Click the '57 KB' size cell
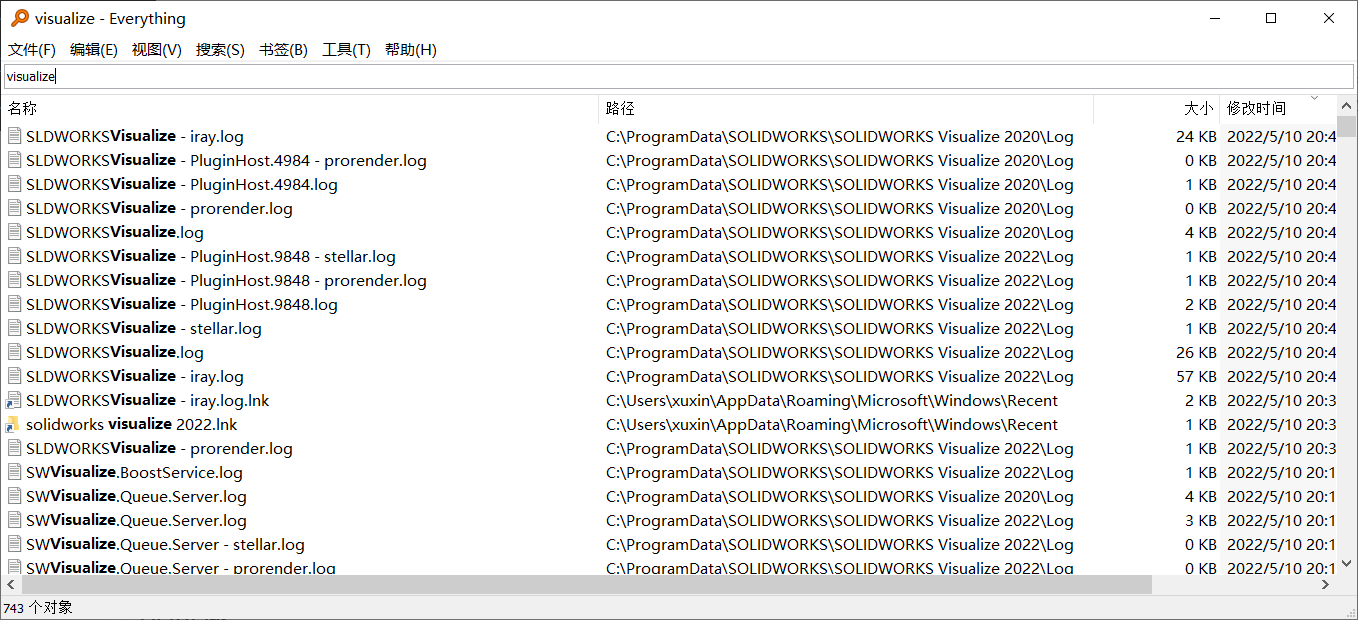Image resolution: width=1358 pixels, height=620 pixels. [1196, 376]
